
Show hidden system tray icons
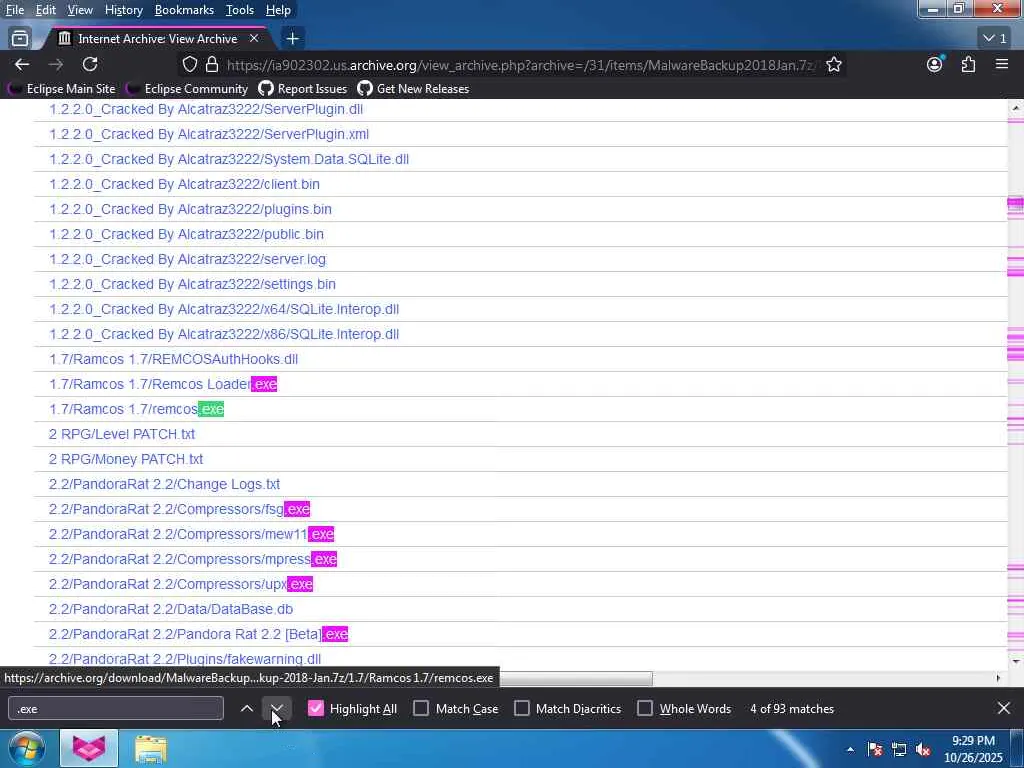(x=850, y=750)
